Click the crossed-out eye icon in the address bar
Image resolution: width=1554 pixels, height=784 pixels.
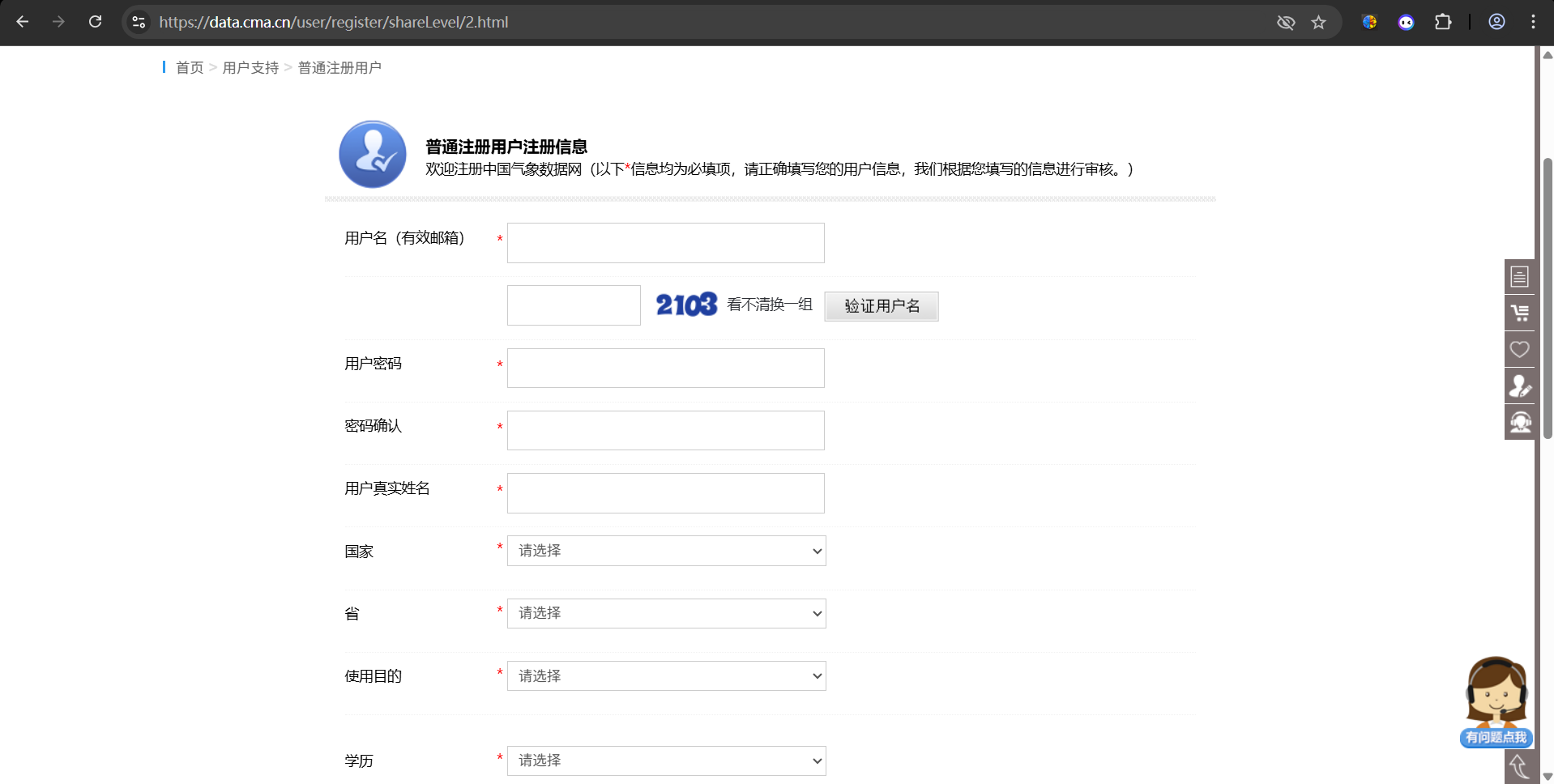[1286, 22]
